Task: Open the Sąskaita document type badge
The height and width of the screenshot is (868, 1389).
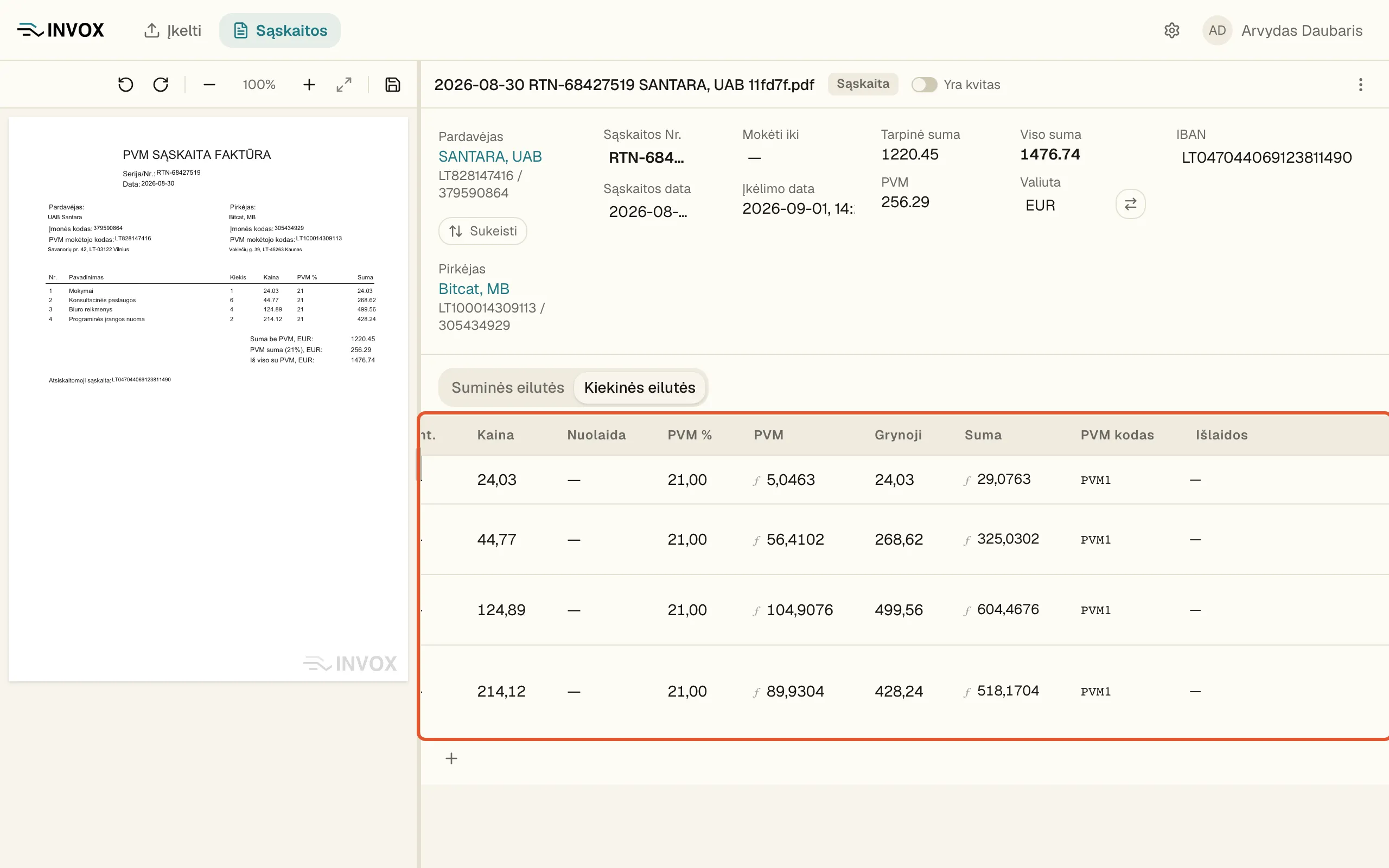Action: click(x=863, y=84)
